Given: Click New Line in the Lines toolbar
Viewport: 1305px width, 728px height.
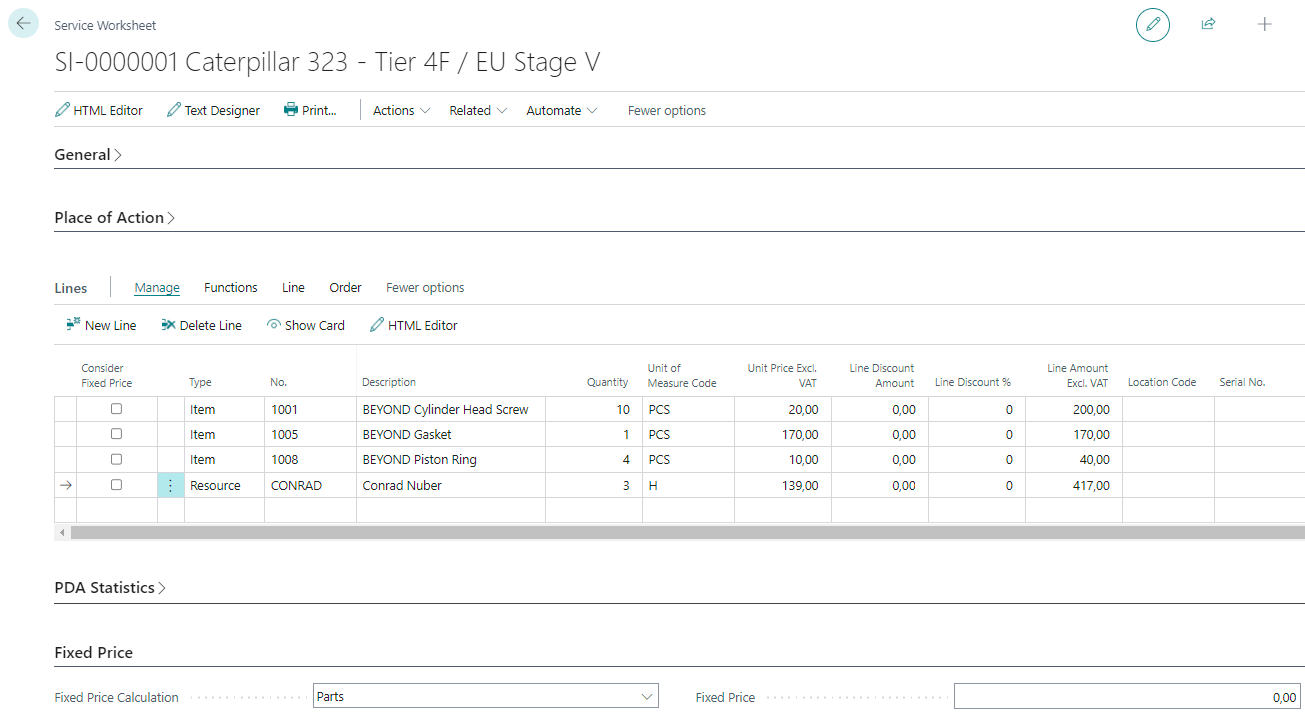Looking at the screenshot, I should tap(101, 325).
